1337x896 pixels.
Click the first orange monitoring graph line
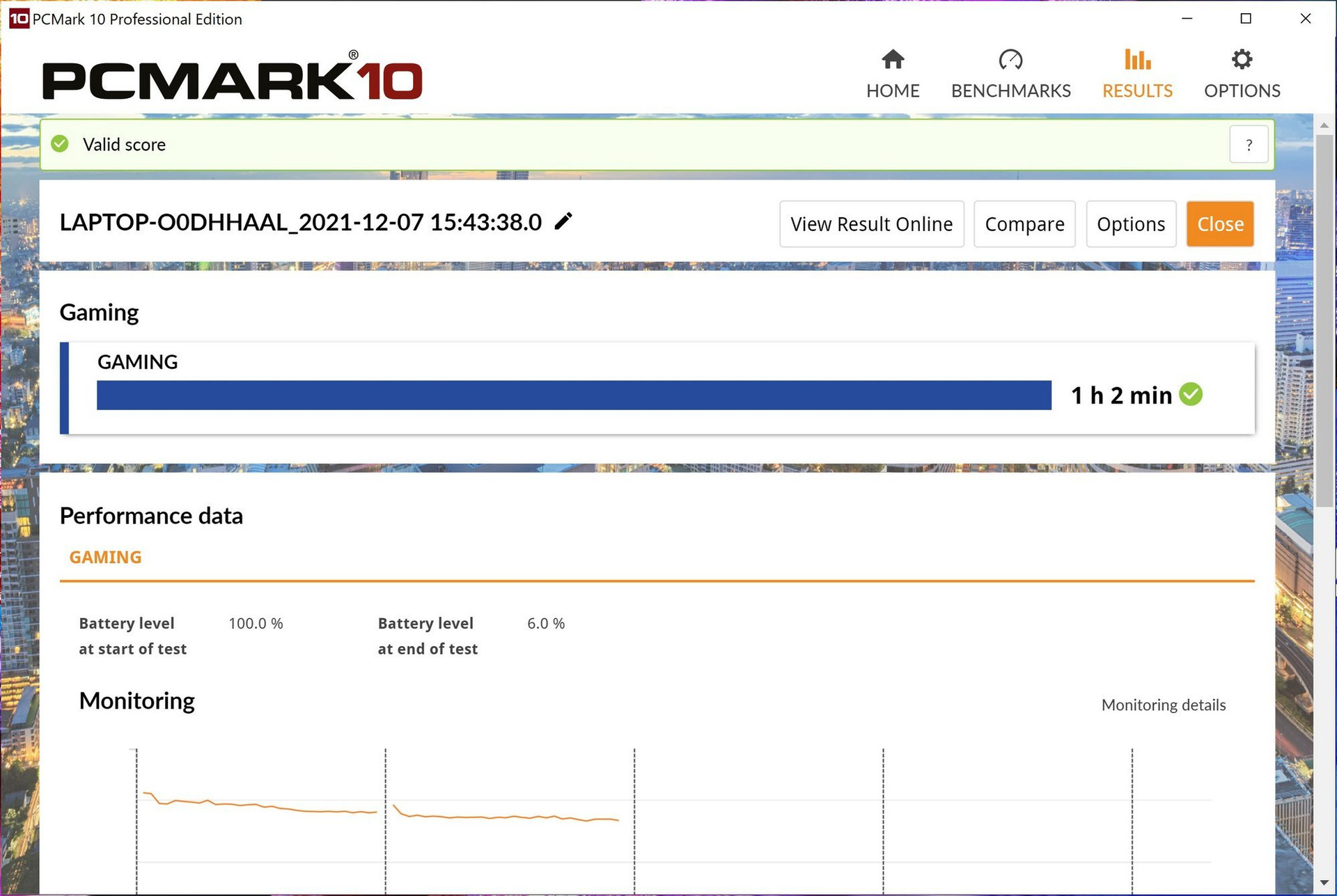[x=259, y=804]
